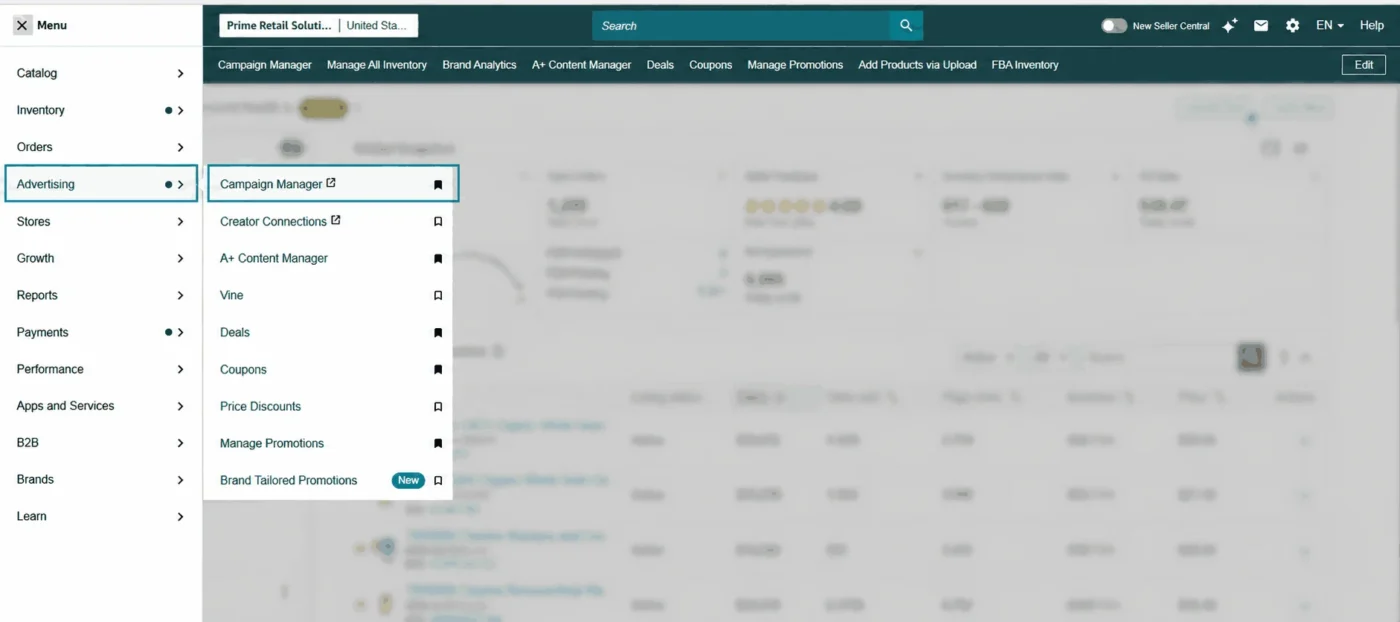Viewport: 1400px width, 622px height.
Task: Toggle bookmark for Deals submenu item
Action: (438, 333)
